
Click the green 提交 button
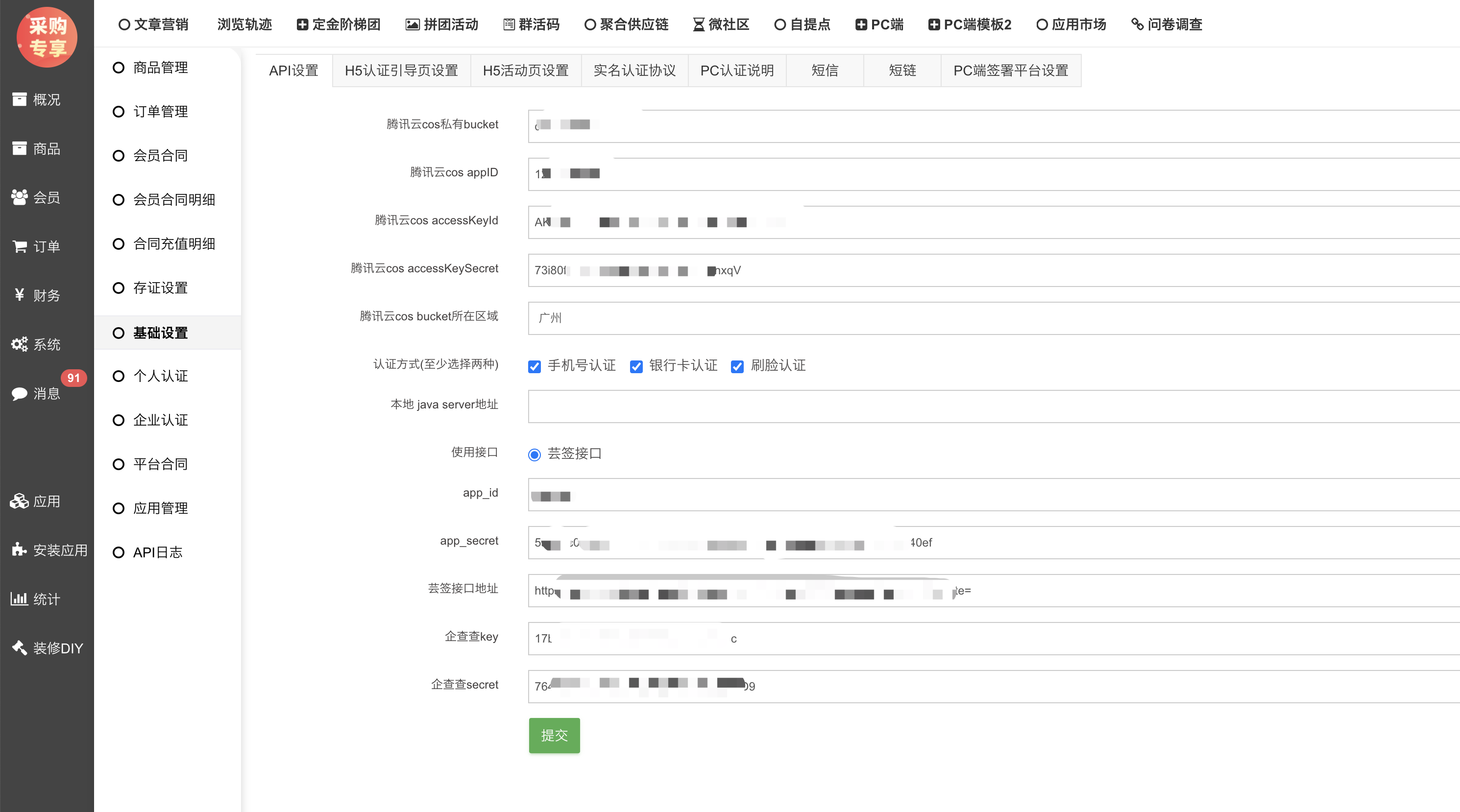click(554, 736)
